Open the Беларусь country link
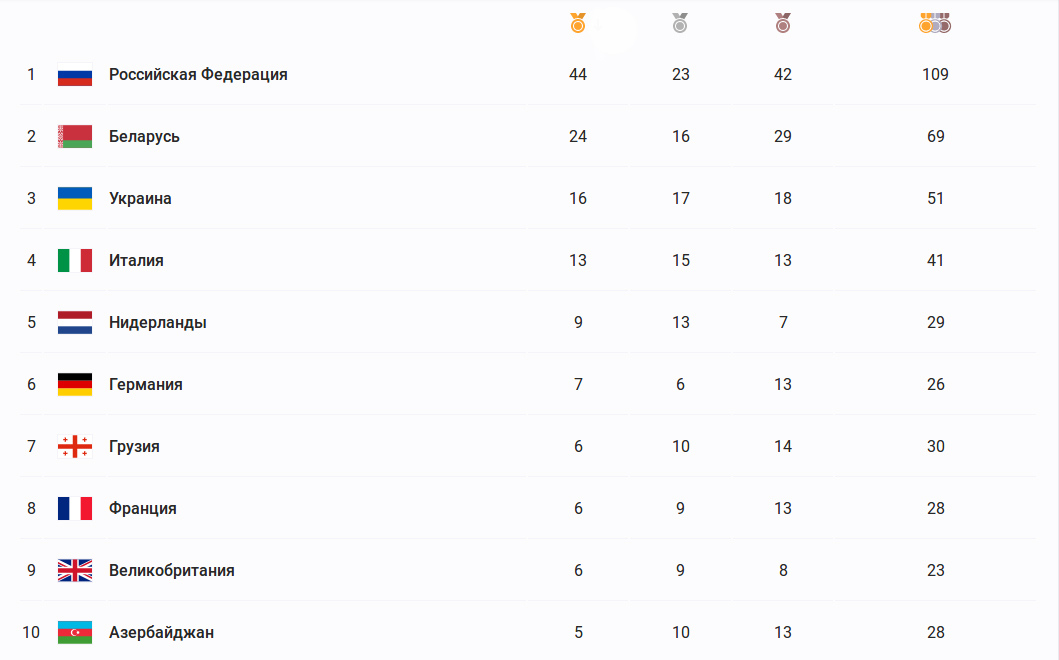1059x660 pixels. pyautogui.click(x=144, y=137)
